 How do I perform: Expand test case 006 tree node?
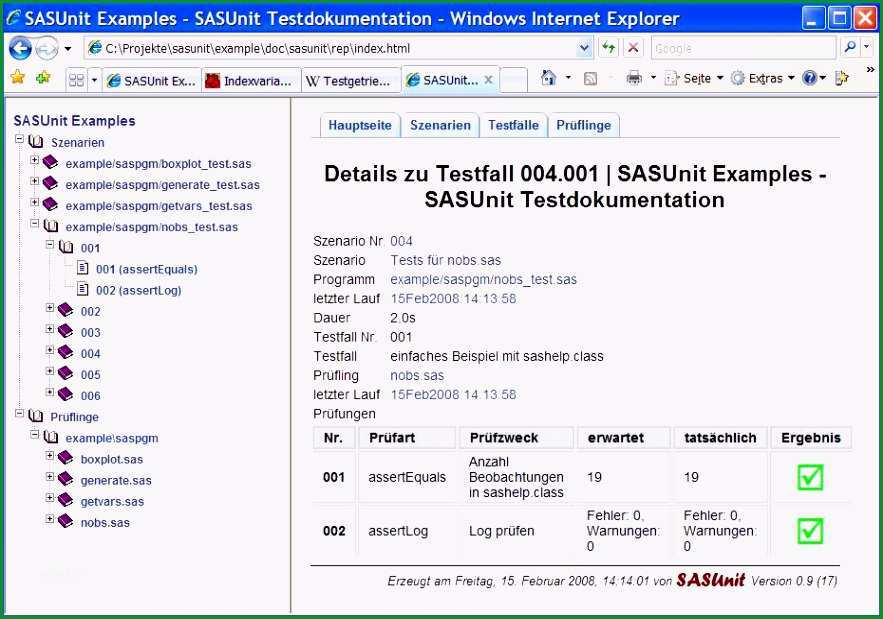50,392
